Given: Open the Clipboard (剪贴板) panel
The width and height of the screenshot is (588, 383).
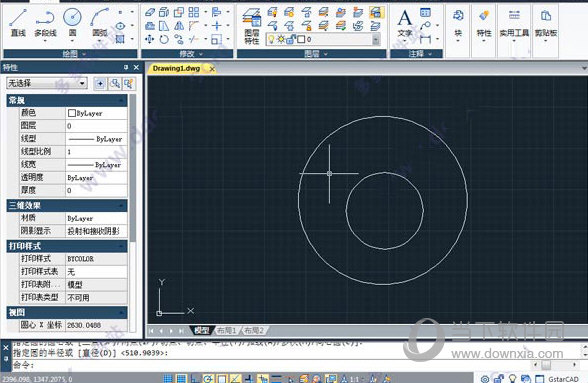Looking at the screenshot, I should (546, 24).
